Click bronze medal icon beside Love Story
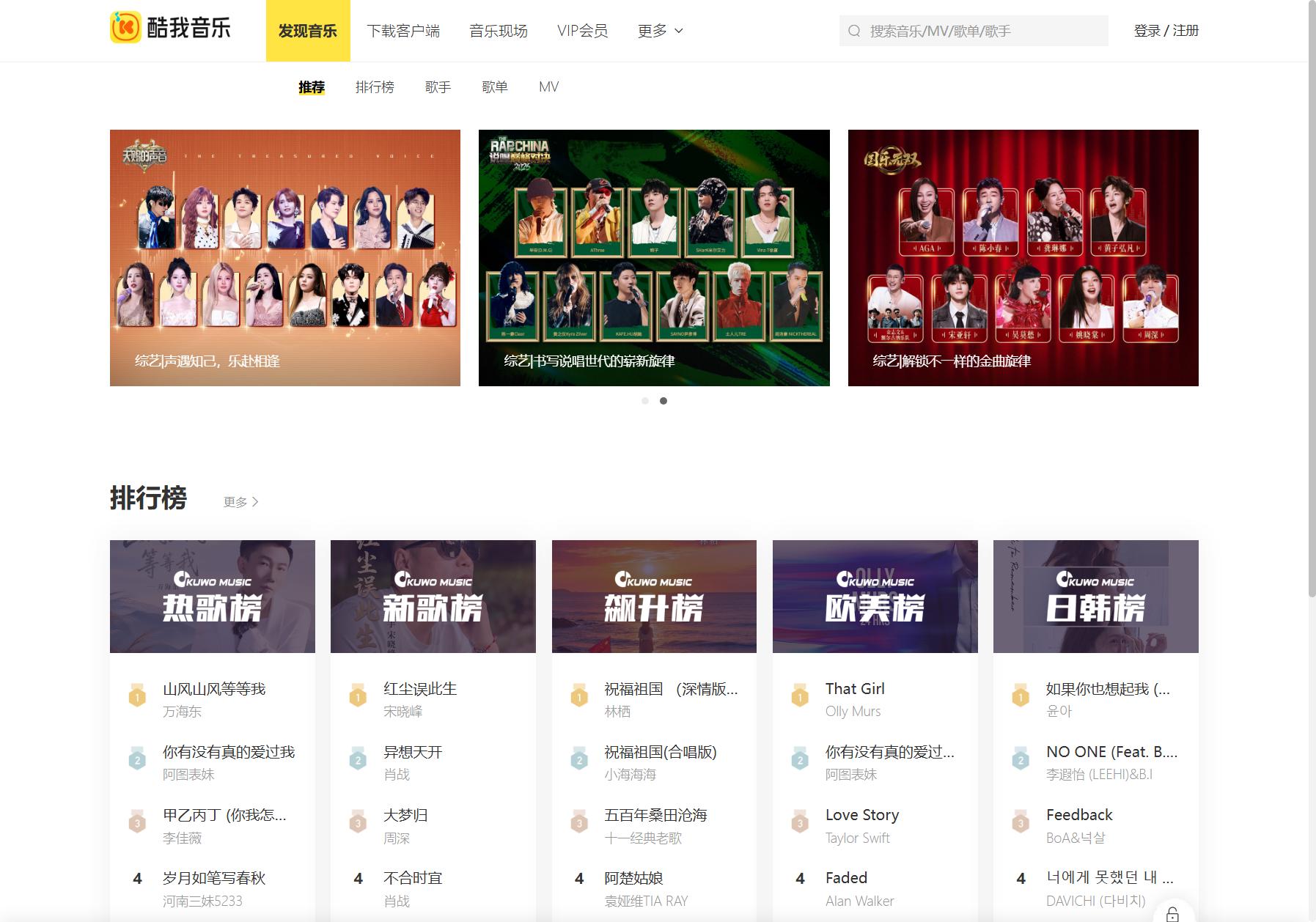 800,822
